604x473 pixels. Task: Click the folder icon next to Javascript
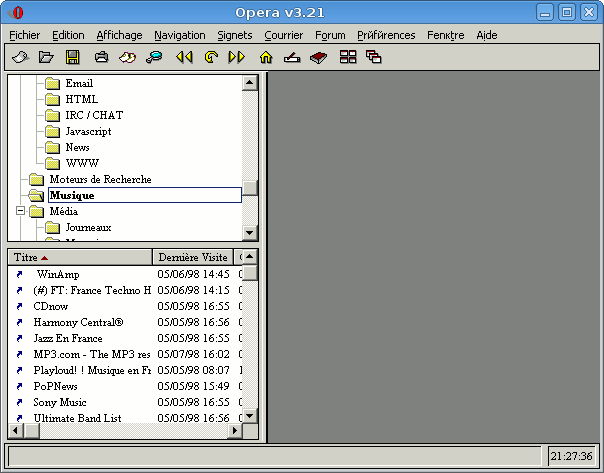[x=52, y=132]
